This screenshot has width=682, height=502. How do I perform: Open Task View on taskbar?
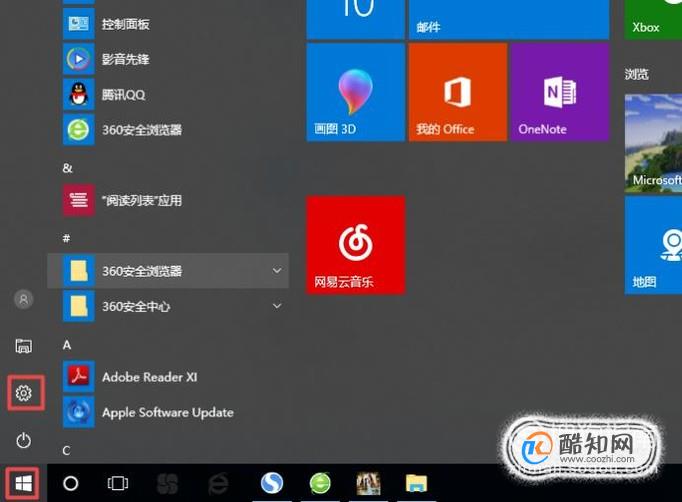(117, 483)
